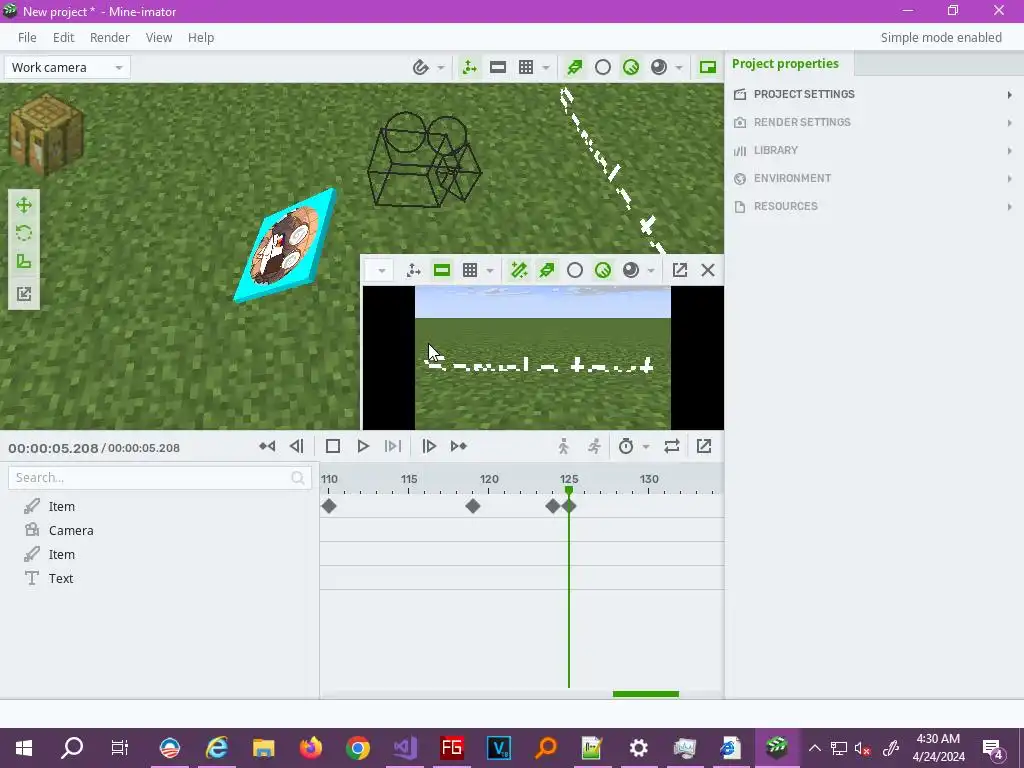This screenshot has height=768, width=1024.
Task: Open the Help menu
Action: click(201, 37)
